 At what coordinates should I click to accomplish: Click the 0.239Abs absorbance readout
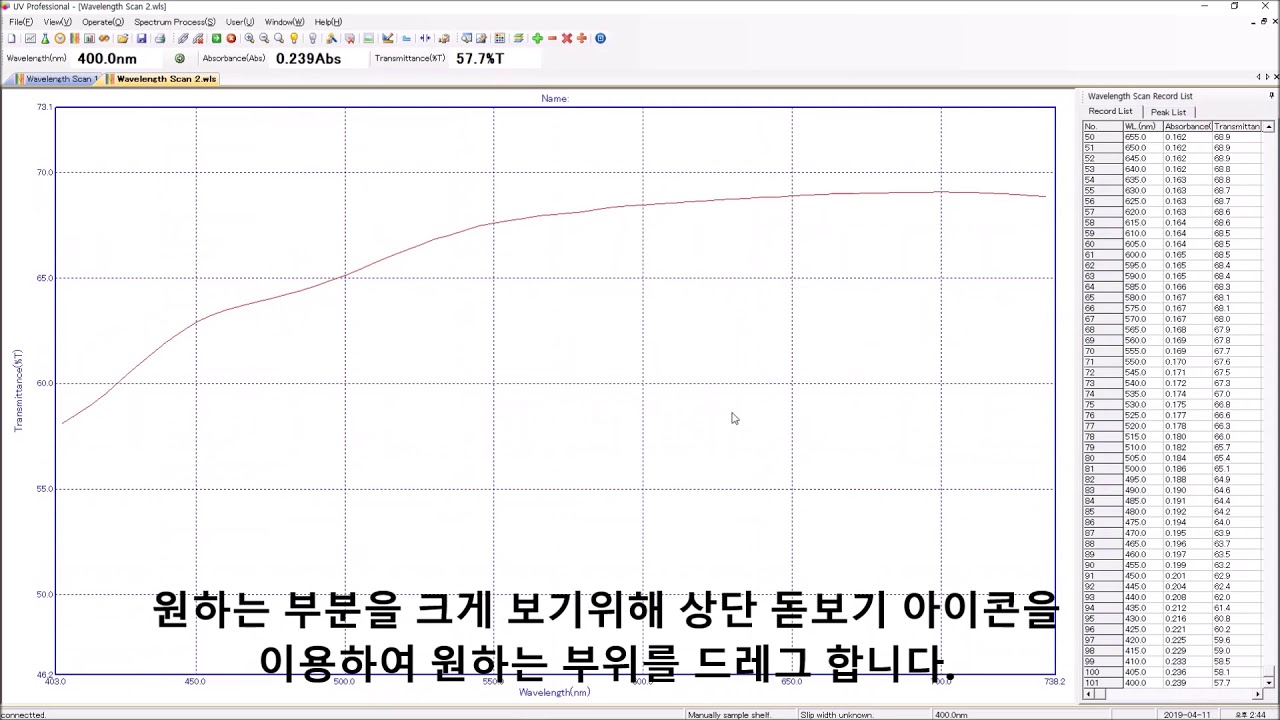[x=308, y=59]
